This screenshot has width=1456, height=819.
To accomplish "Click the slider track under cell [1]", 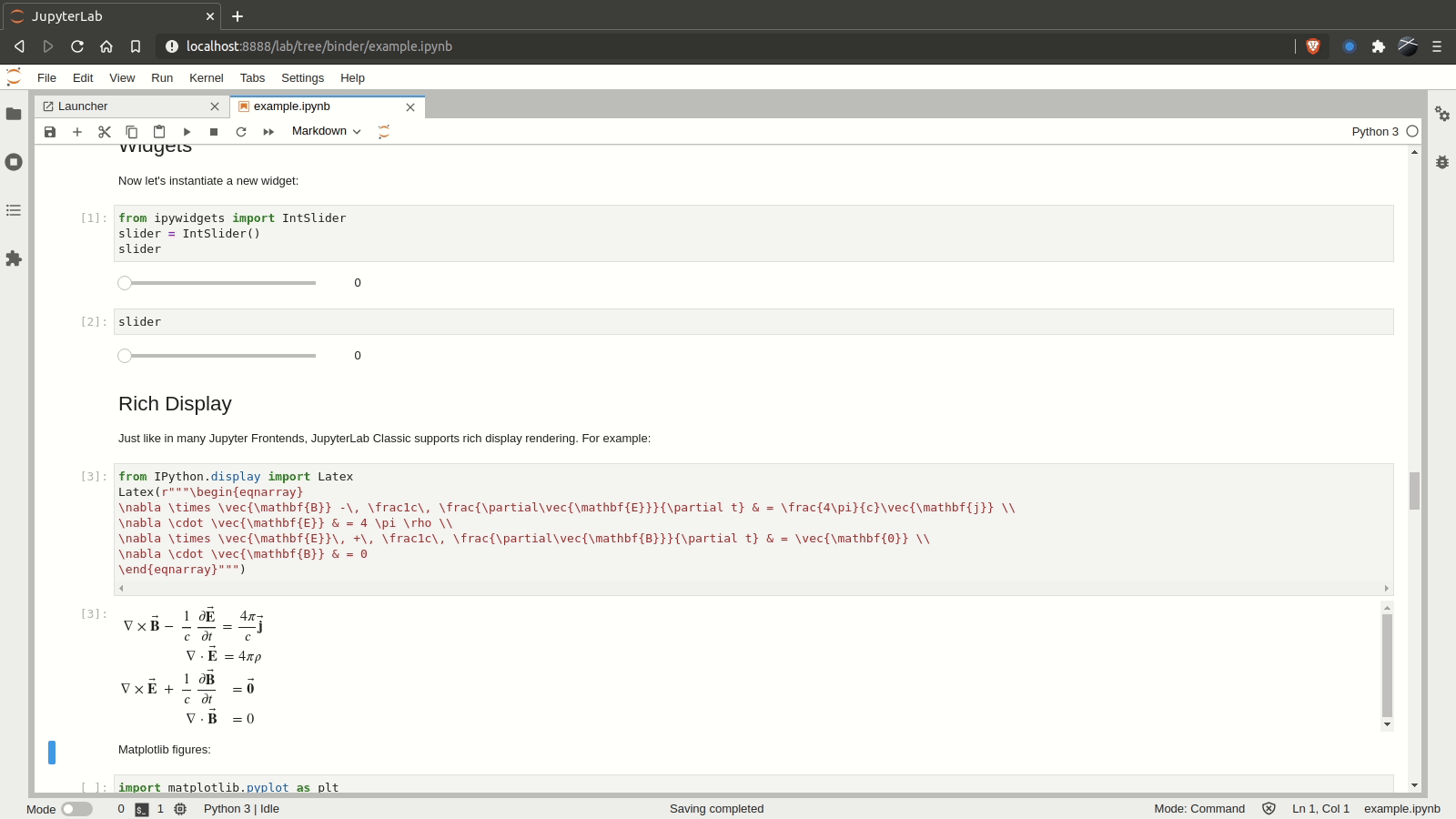I will [218, 283].
